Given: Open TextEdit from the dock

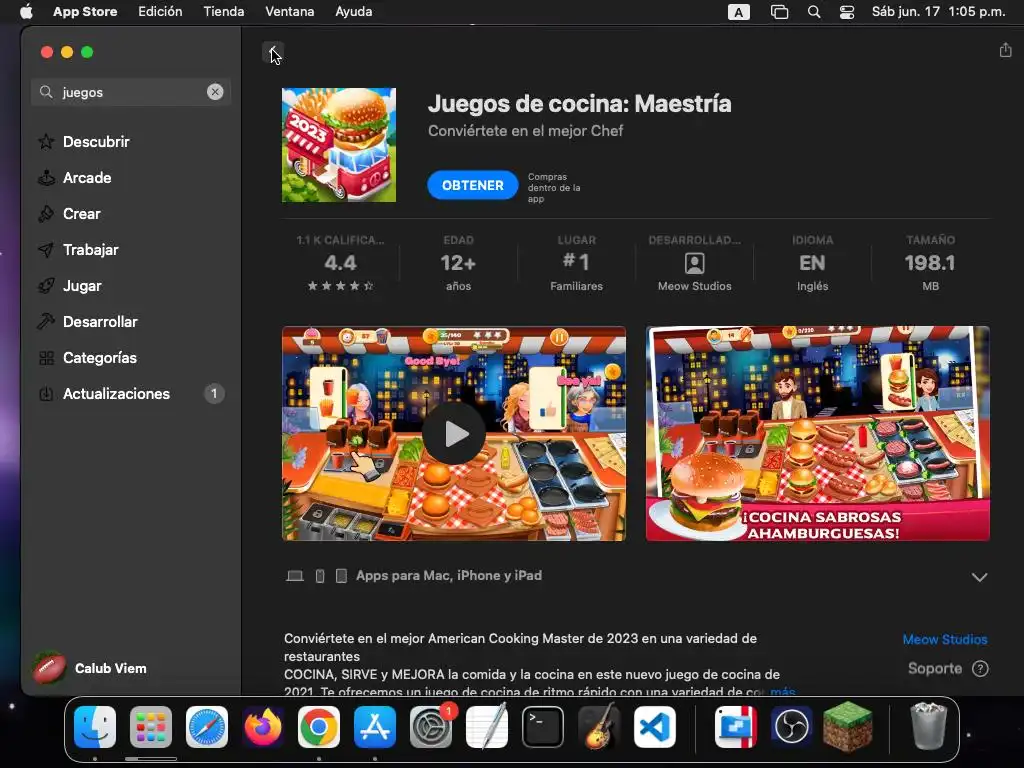Looking at the screenshot, I should (x=487, y=726).
